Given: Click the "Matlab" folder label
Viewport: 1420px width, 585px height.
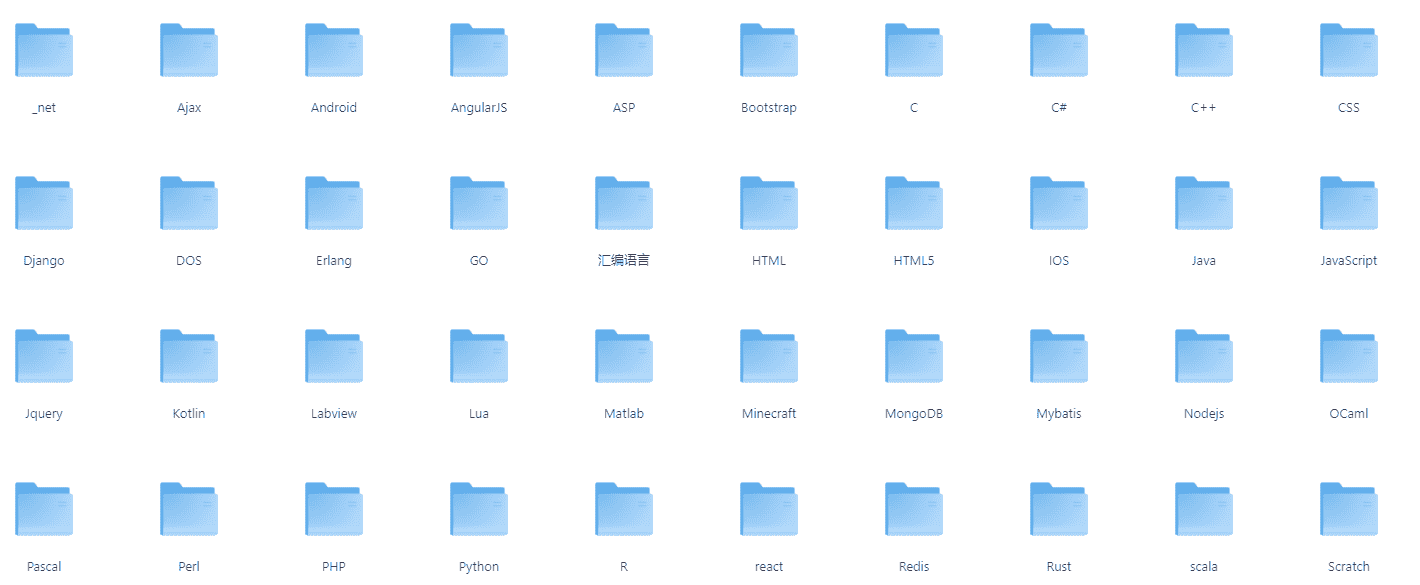Looking at the screenshot, I should pyautogui.click(x=624, y=414).
